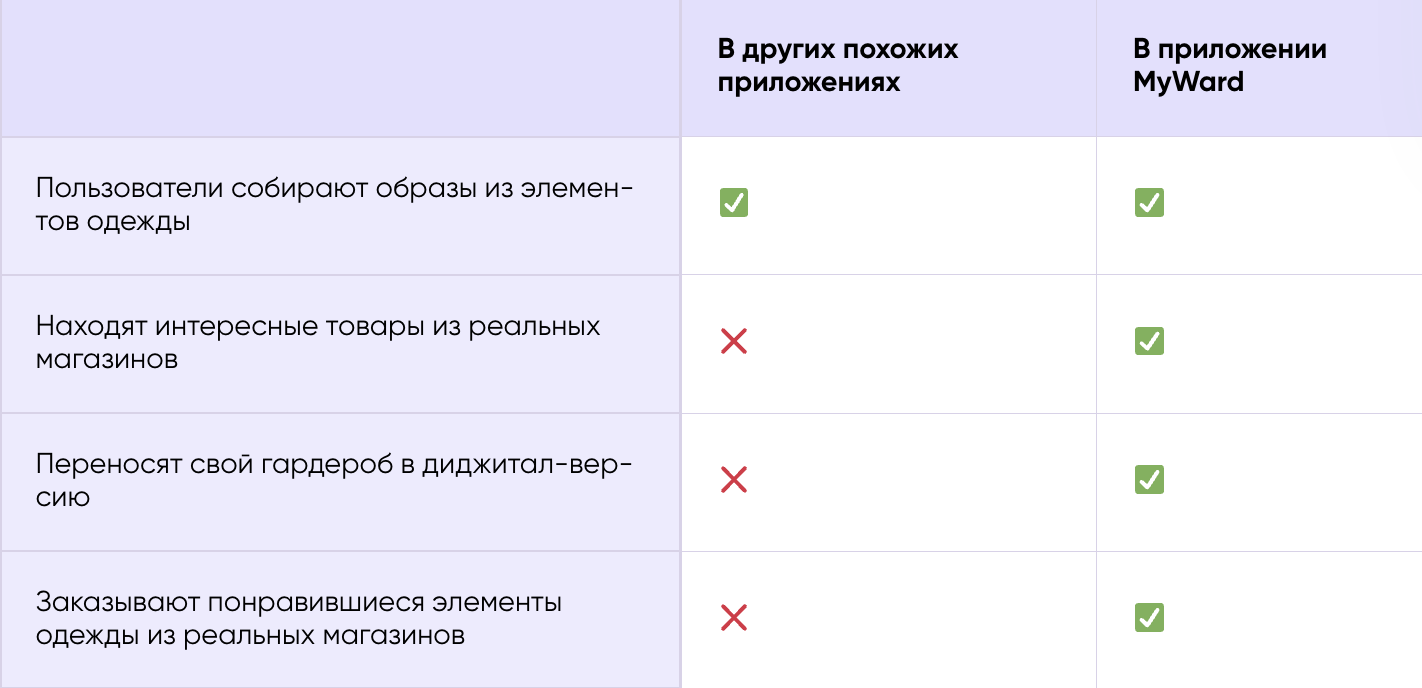1422x688 pixels.
Task: Click the row label "Пользователи собирают образы из элементов одежды"
Action: coord(334,204)
